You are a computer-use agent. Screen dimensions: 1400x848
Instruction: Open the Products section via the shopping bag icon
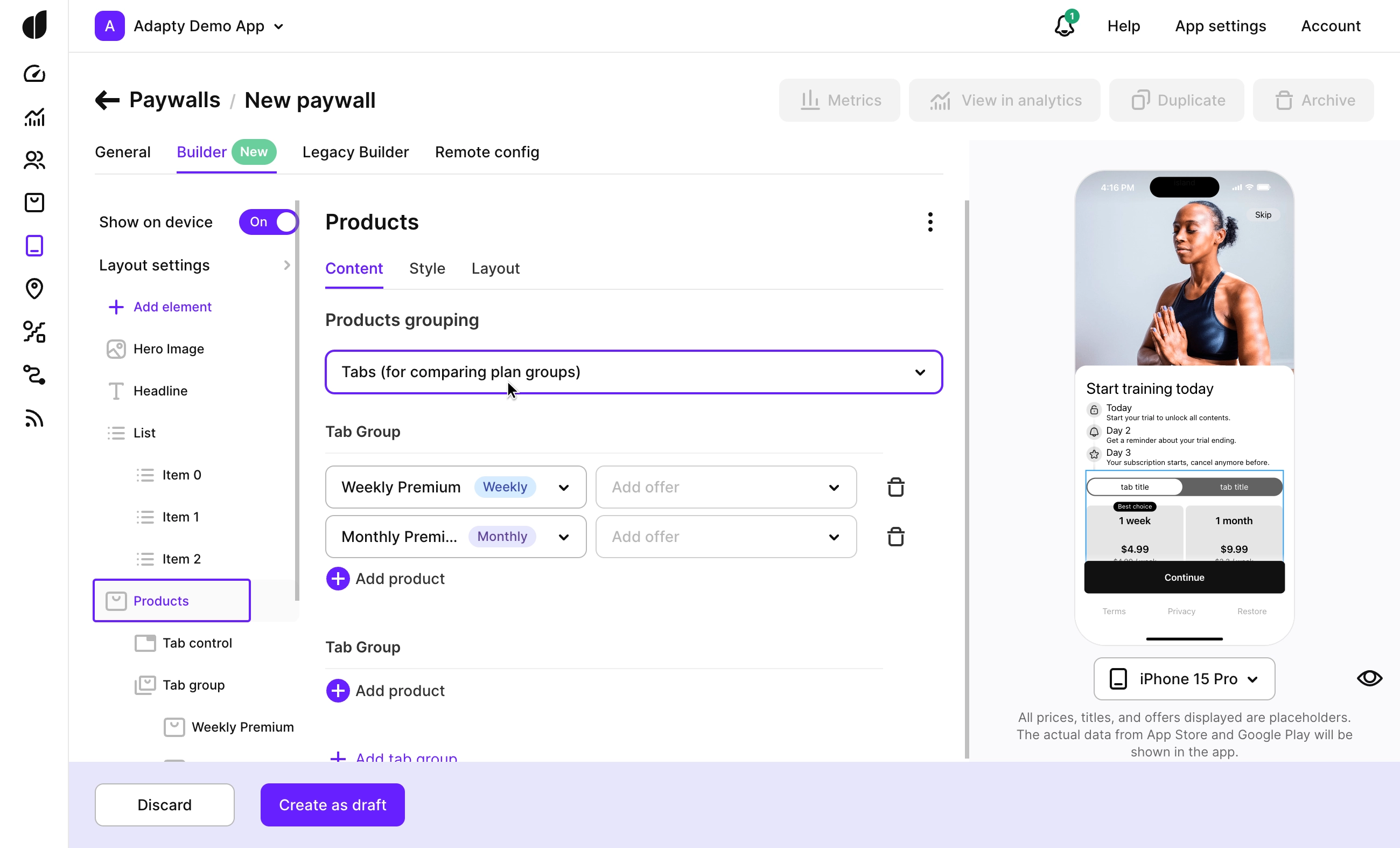(x=34, y=203)
